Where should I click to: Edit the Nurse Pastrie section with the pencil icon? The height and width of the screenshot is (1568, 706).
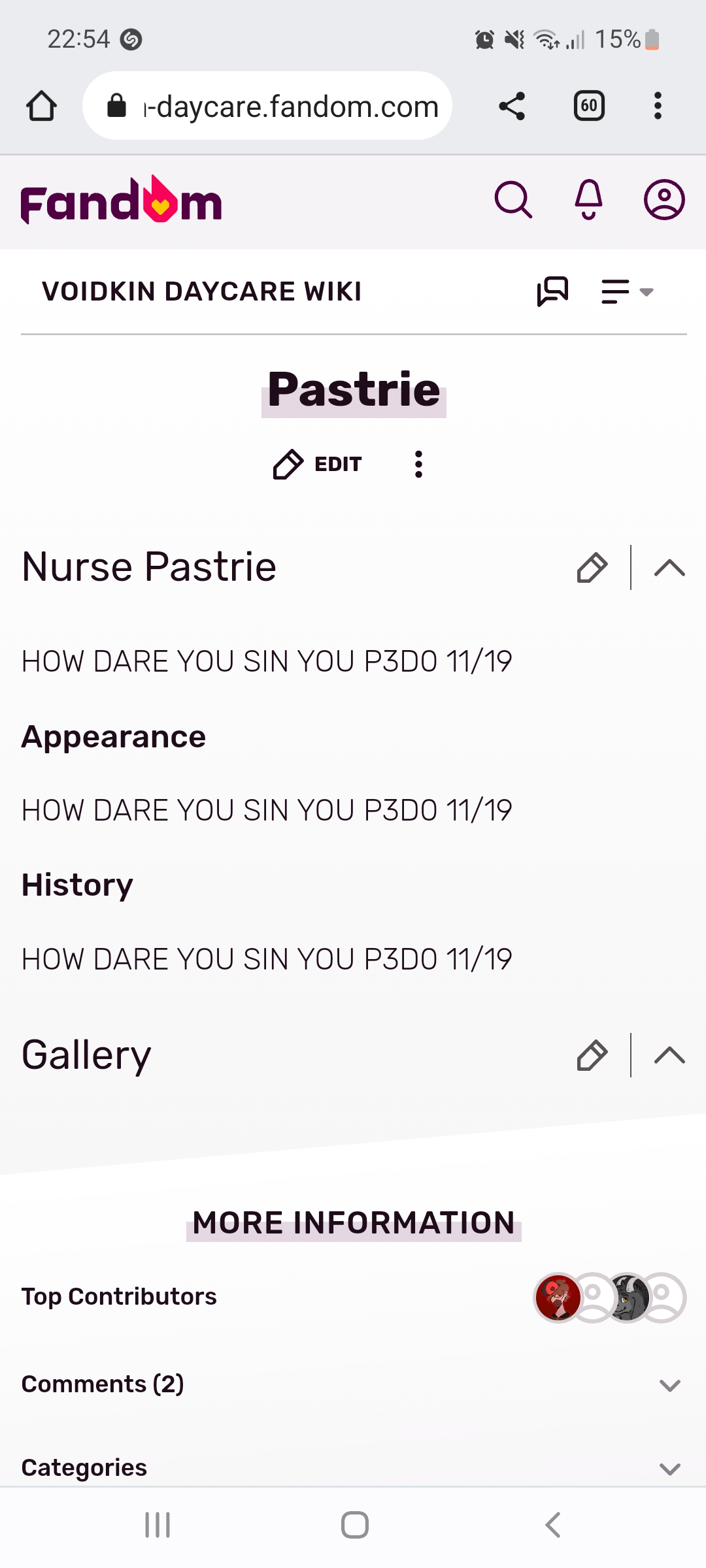coord(592,567)
